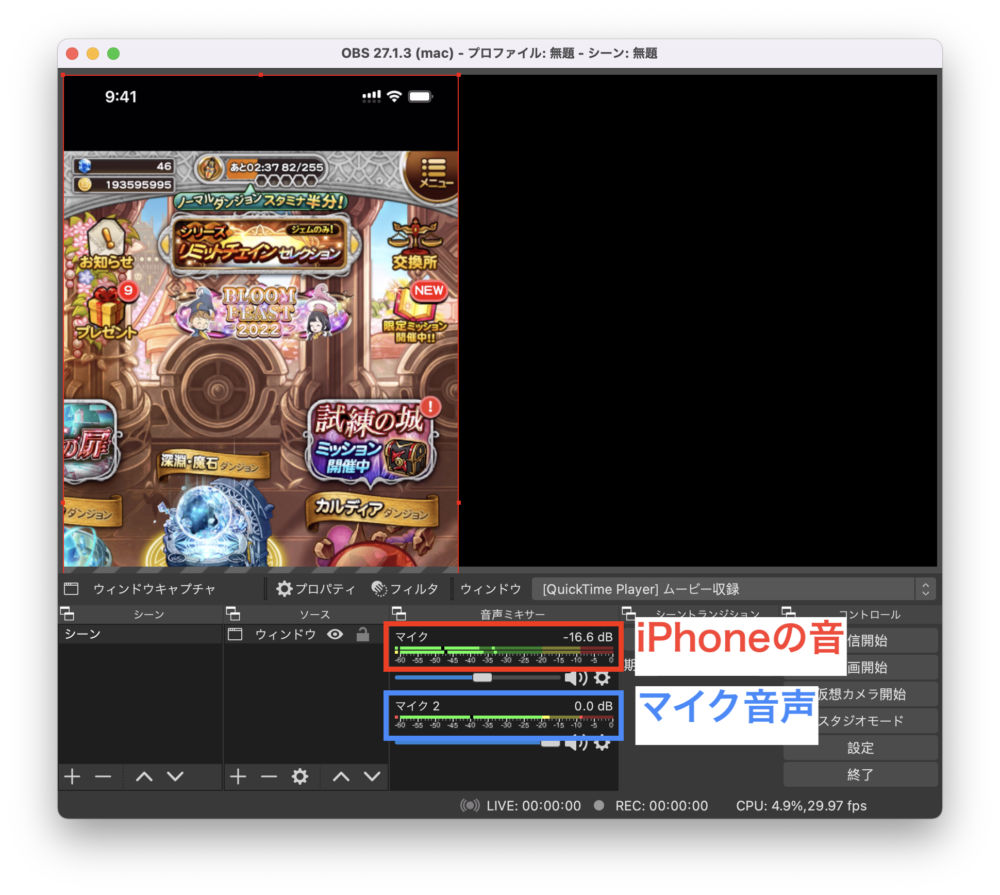Tap the 限定ミッション開催中 NEW icon in the preview
Image resolution: width=1000 pixels, height=895 pixels.
(416, 313)
